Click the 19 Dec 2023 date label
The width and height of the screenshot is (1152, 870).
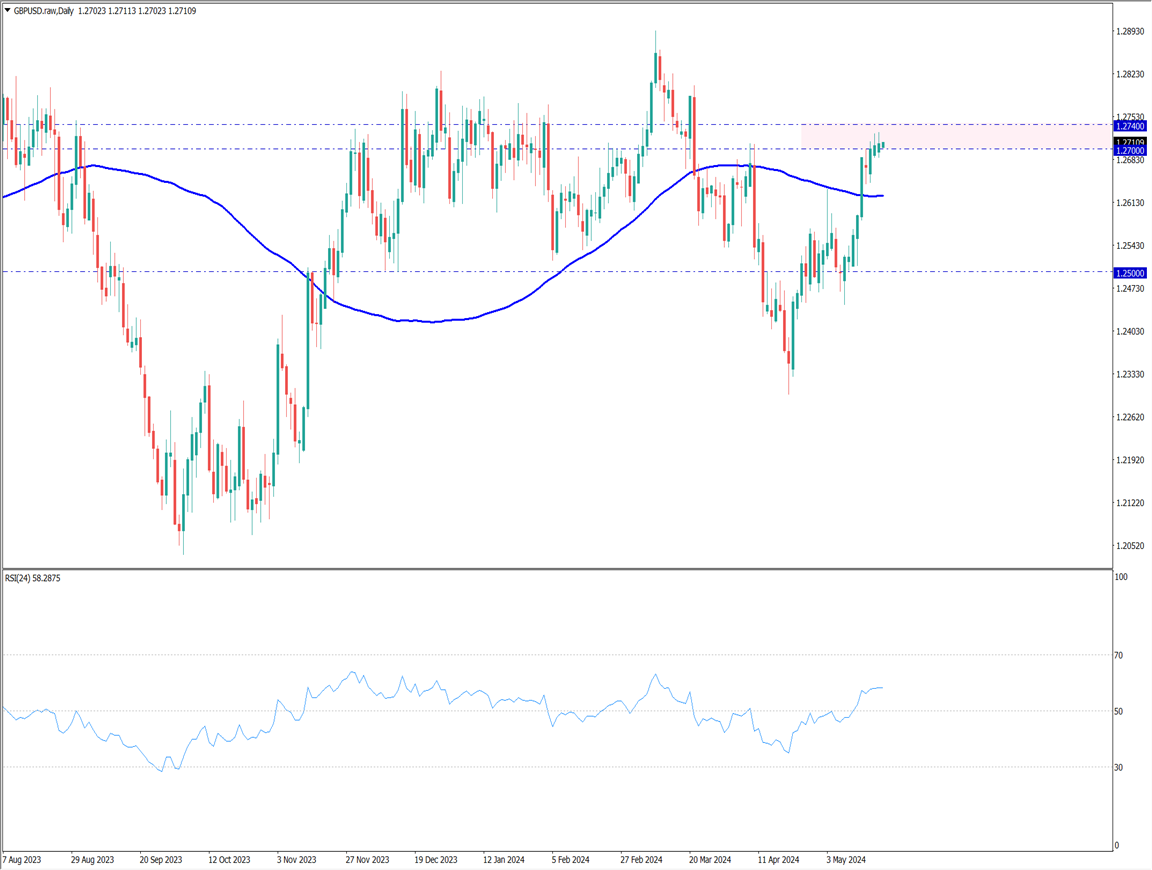(435, 859)
